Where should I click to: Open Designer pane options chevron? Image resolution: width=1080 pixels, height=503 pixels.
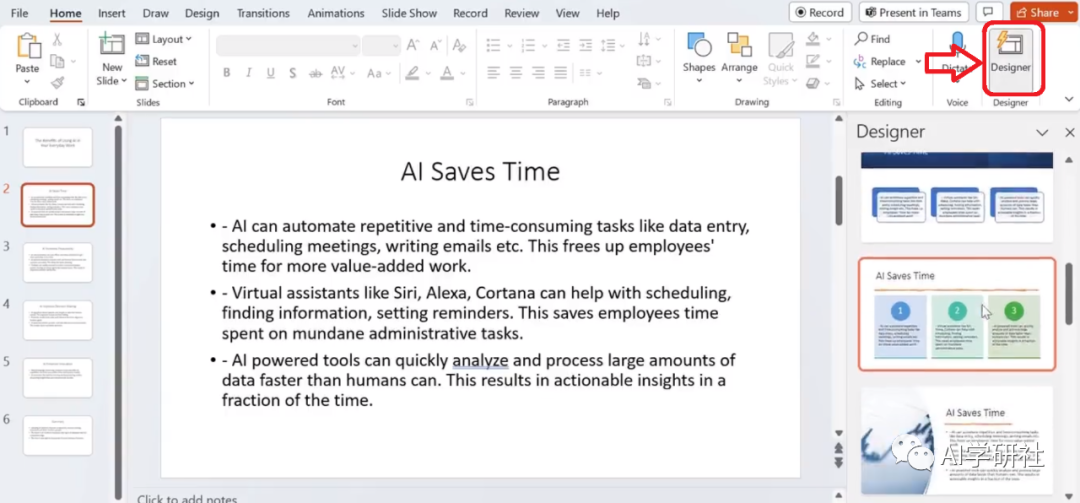(1042, 132)
